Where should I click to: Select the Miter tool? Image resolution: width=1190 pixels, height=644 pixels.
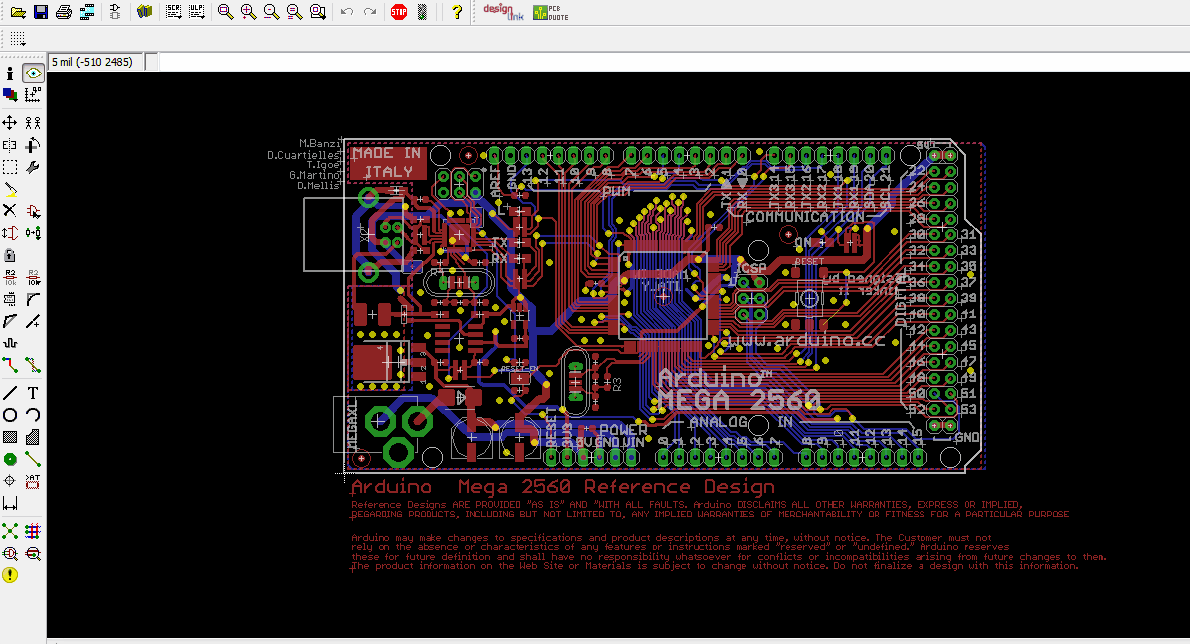pos(33,299)
